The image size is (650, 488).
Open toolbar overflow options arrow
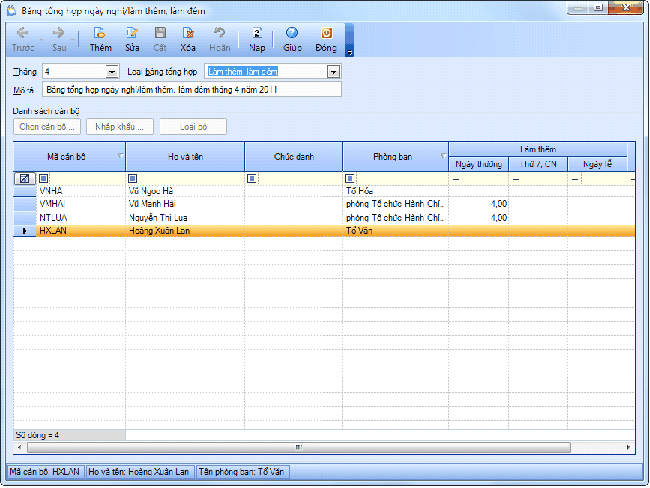(349, 53)
